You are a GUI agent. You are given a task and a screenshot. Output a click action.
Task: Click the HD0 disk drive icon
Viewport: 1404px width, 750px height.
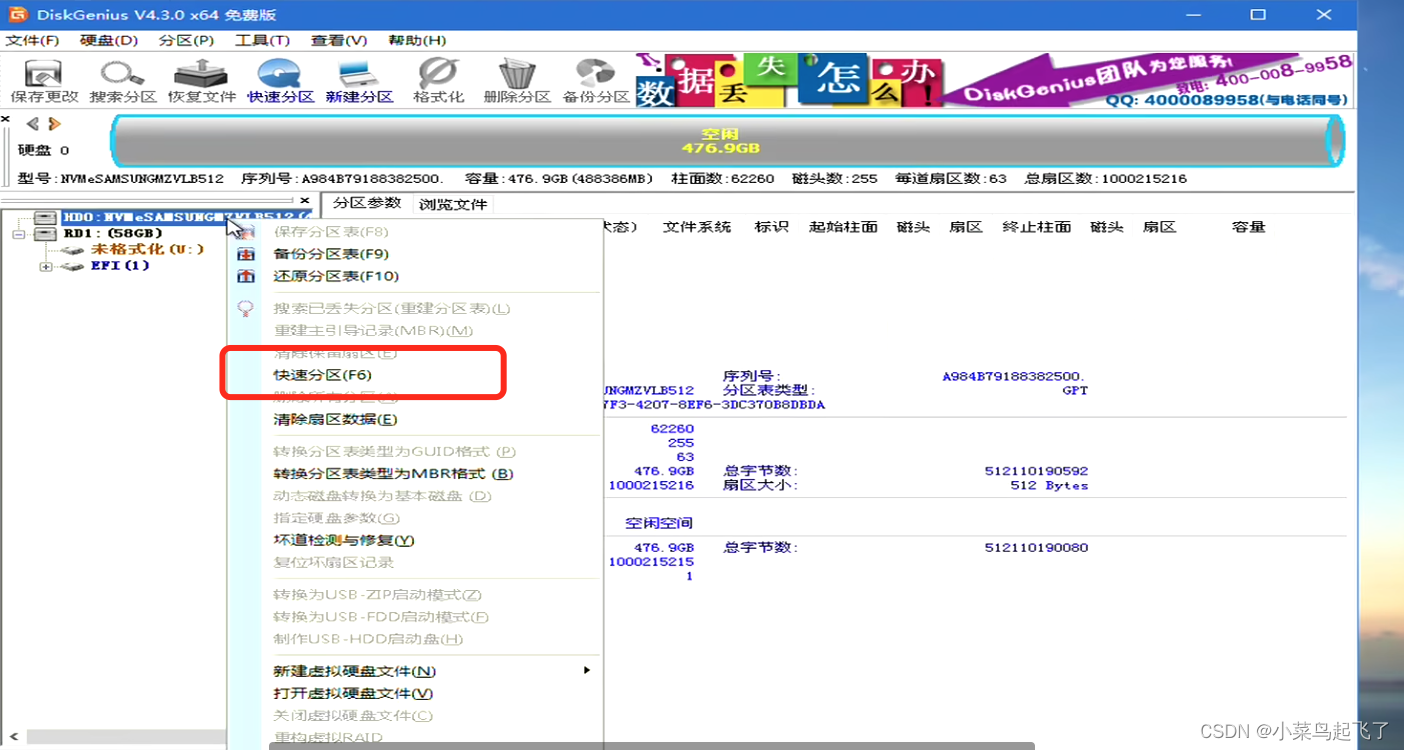(x=46, y=217)
